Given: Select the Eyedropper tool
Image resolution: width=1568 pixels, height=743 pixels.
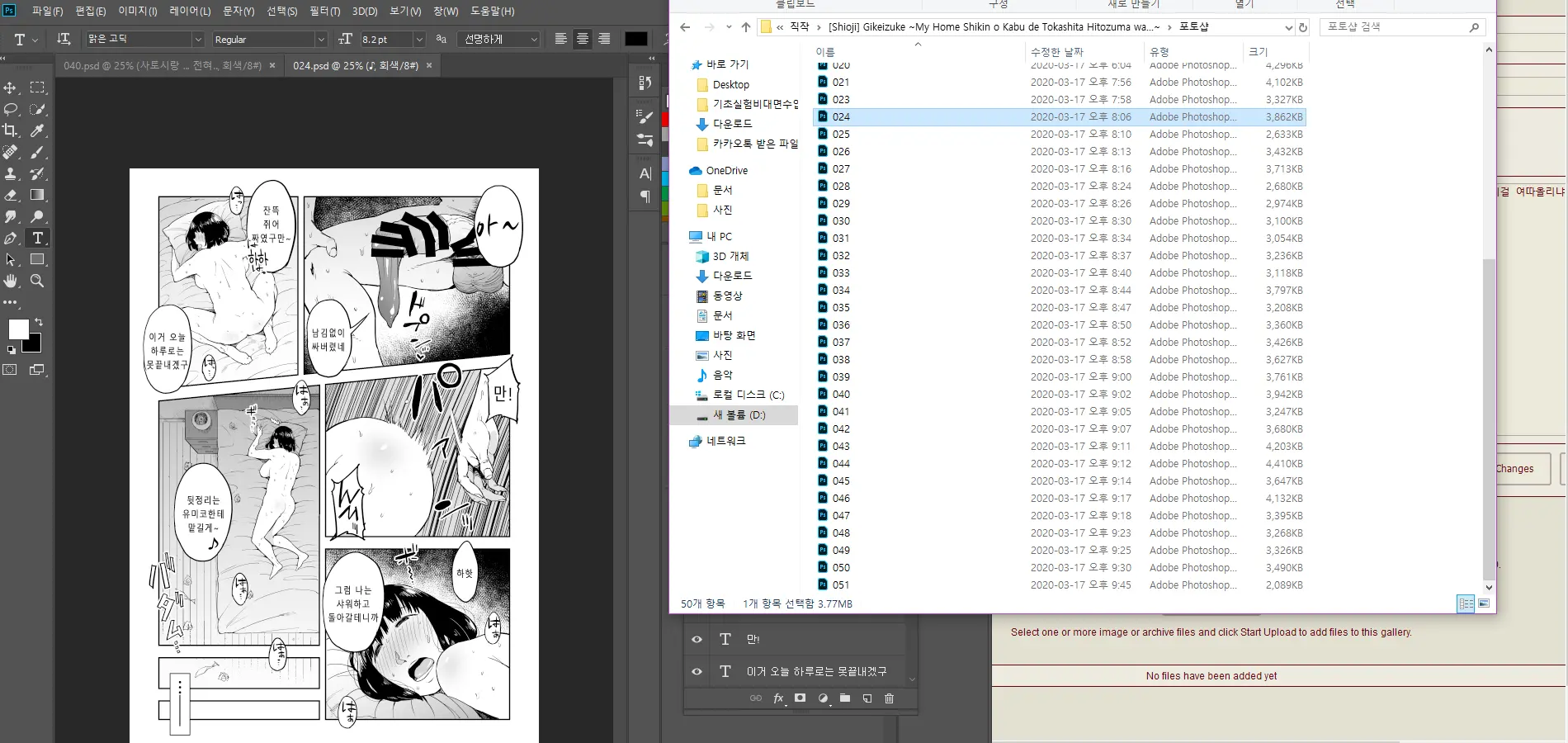Looking at the screenshot, I should (37, 130).
